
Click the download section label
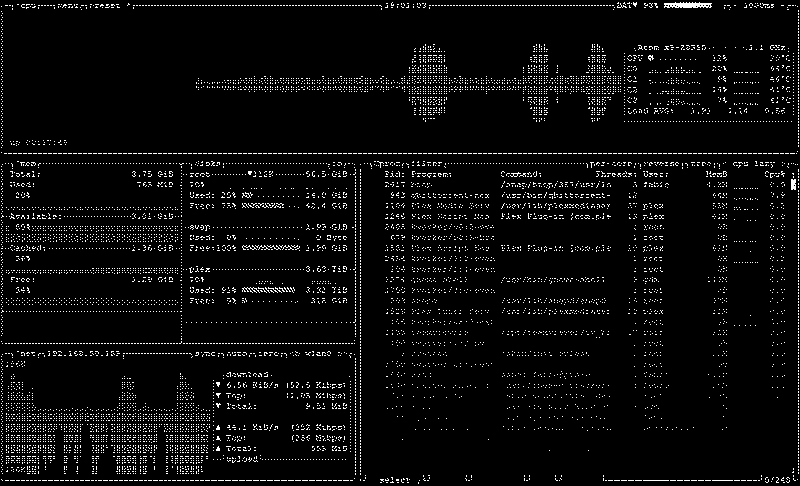tap(249, 374)
